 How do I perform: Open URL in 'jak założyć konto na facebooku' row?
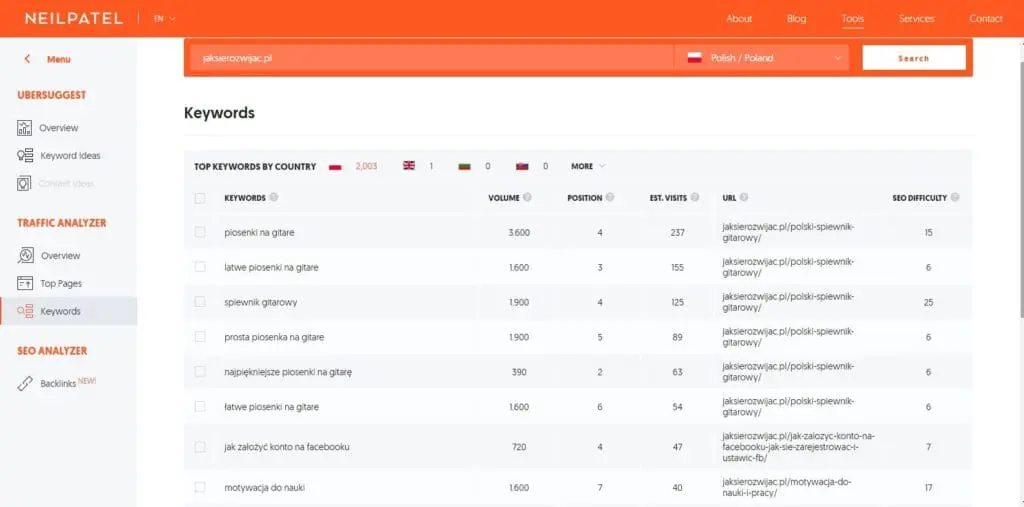tap(798, 447)
